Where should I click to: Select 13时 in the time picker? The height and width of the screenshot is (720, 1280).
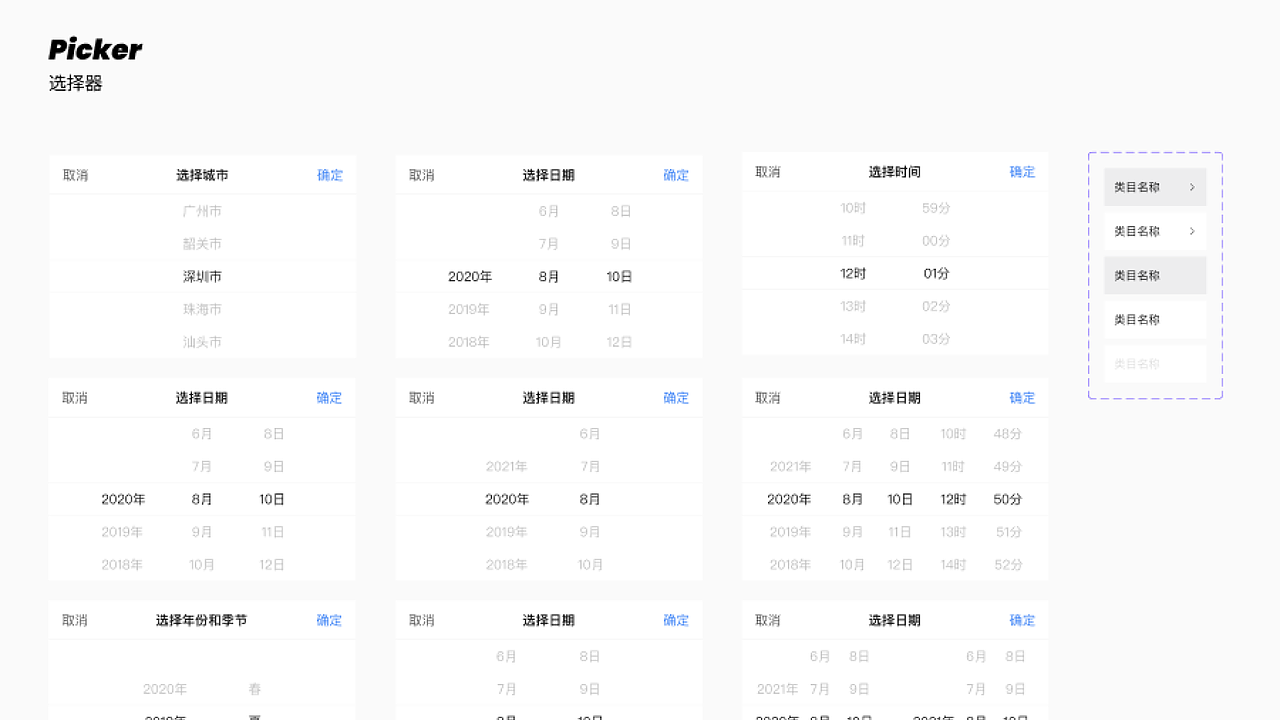(852, 306)
